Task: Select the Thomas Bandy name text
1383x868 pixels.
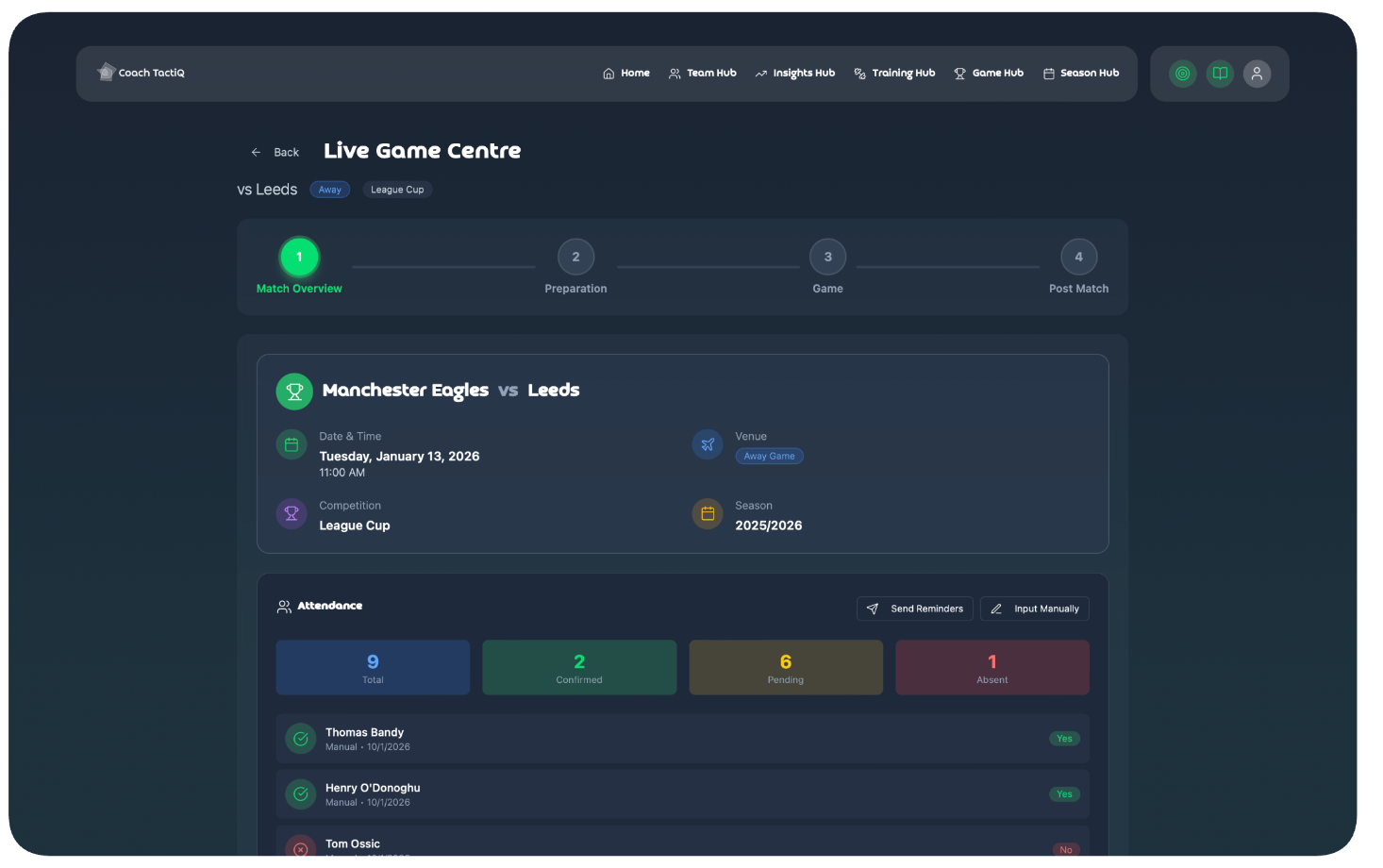Action: (x=364, y=732)
